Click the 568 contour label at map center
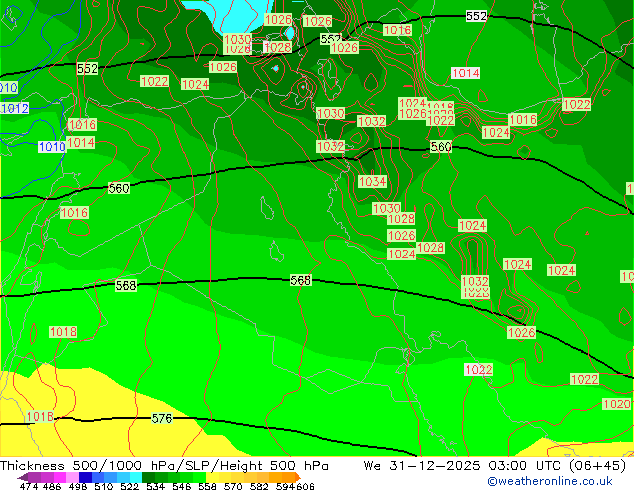 point(300,280)
